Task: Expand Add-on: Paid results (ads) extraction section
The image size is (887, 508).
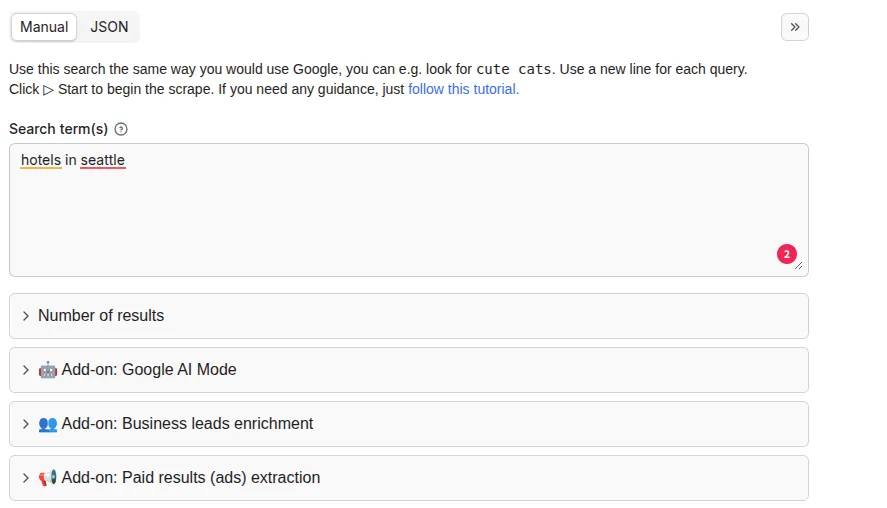Action: [x=408, y=478]
